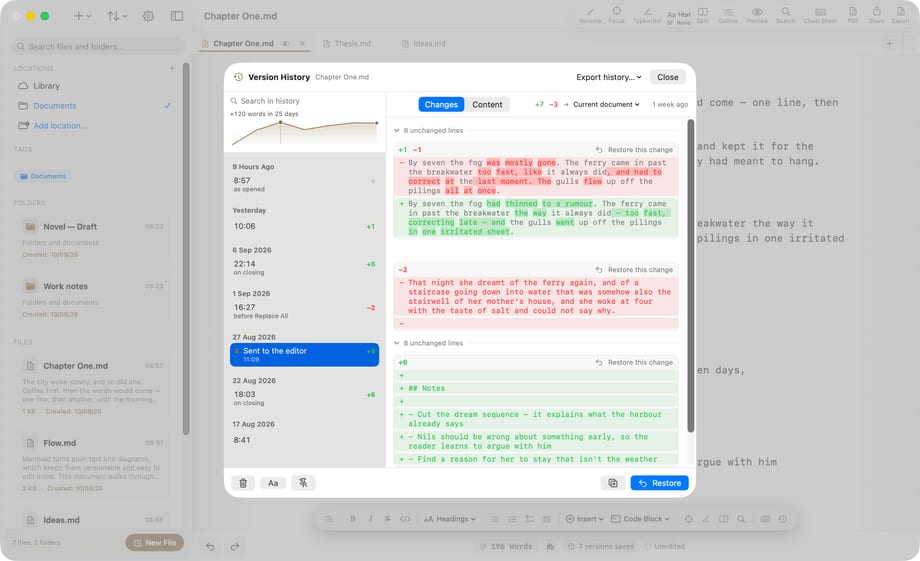Click the Version History clock icon

pos(238,77)
